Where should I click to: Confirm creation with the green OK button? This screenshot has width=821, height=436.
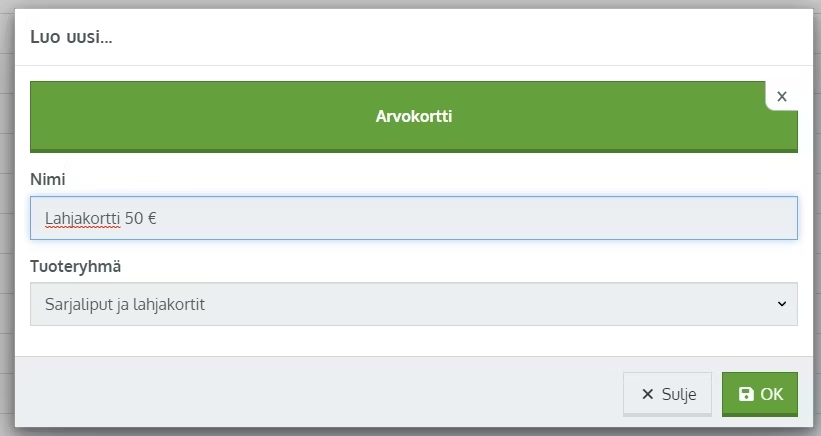(x=760, y=394)
